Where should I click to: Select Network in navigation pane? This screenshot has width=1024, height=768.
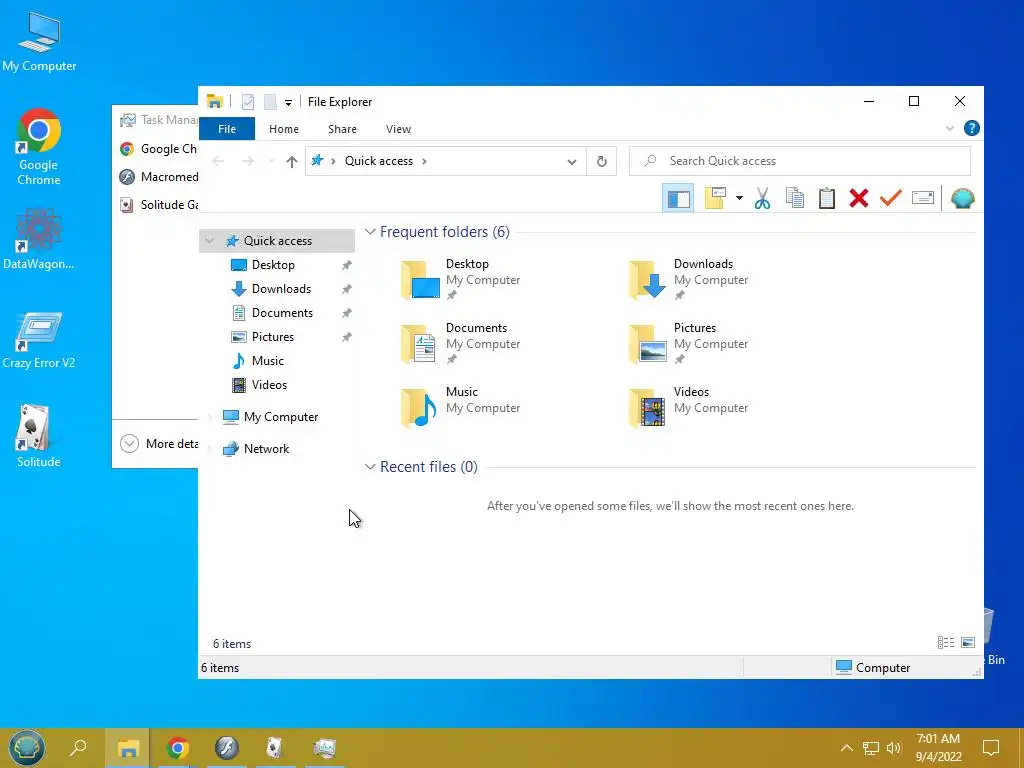coord(266,449)
